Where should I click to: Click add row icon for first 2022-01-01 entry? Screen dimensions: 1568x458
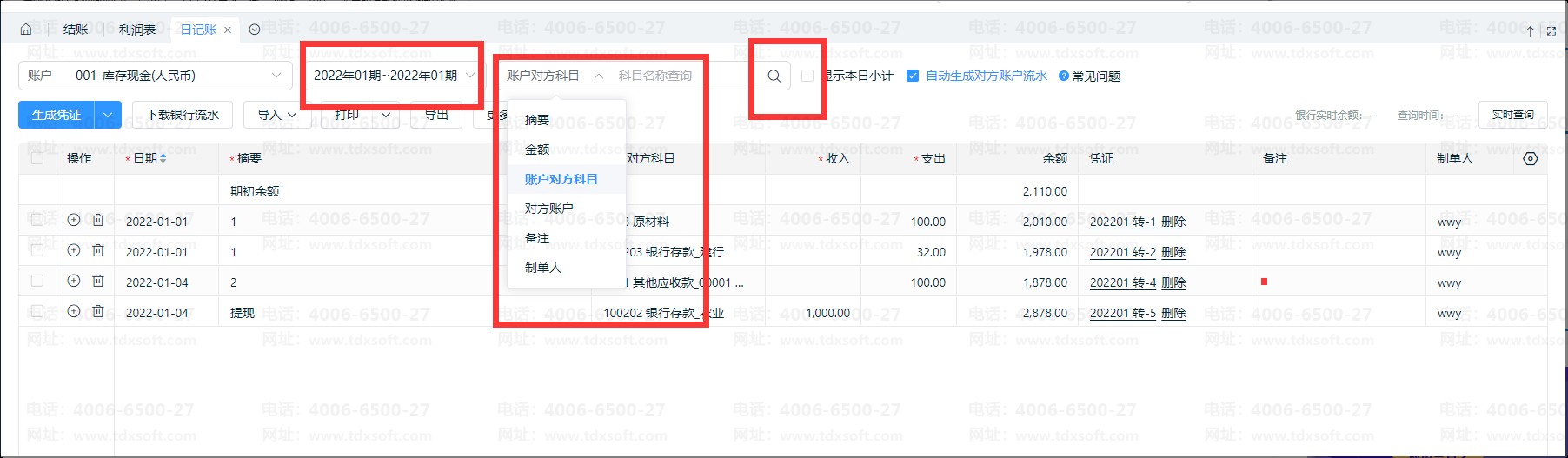click(74, 221)
